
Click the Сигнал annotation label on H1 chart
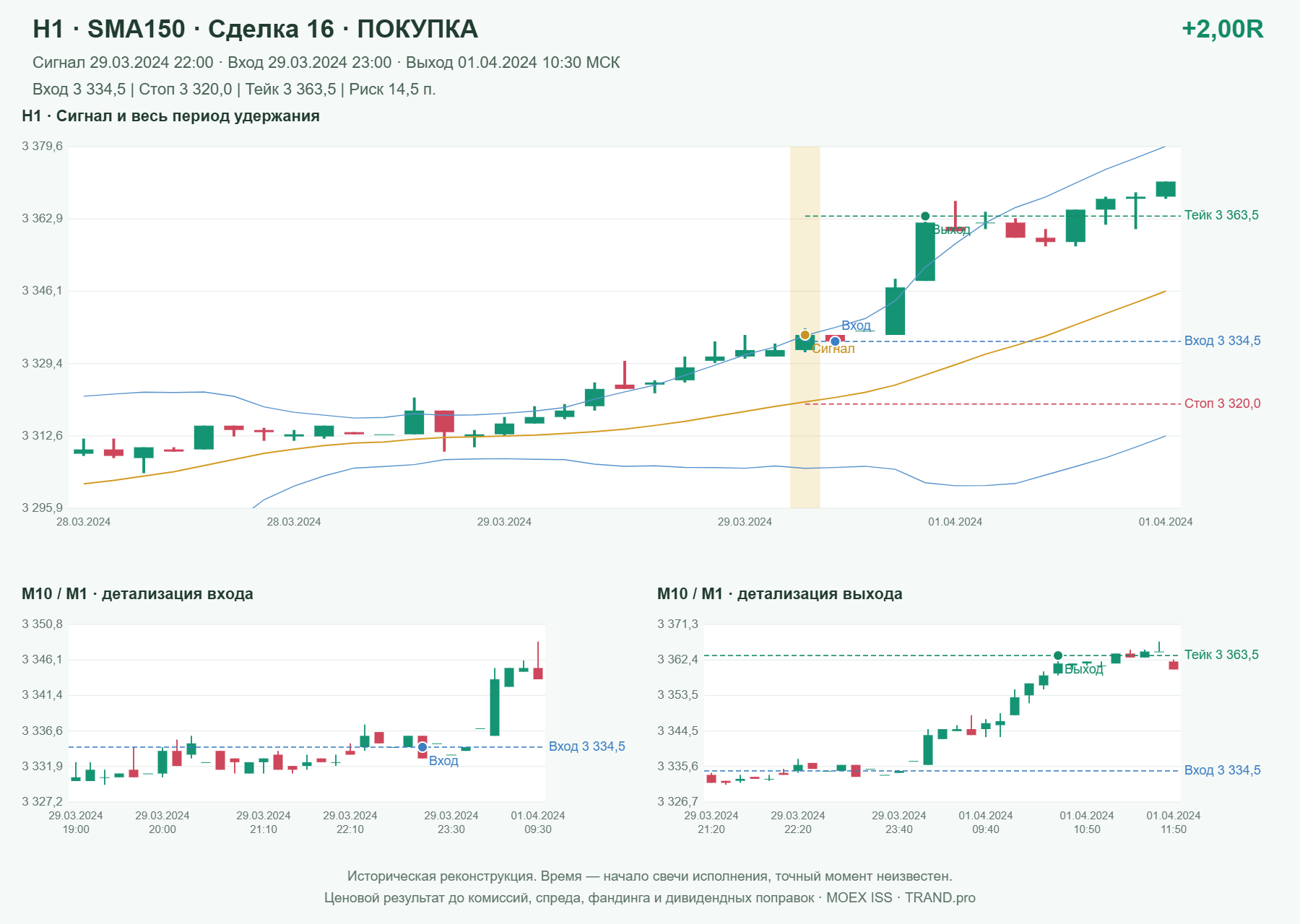tap(833, 349)
